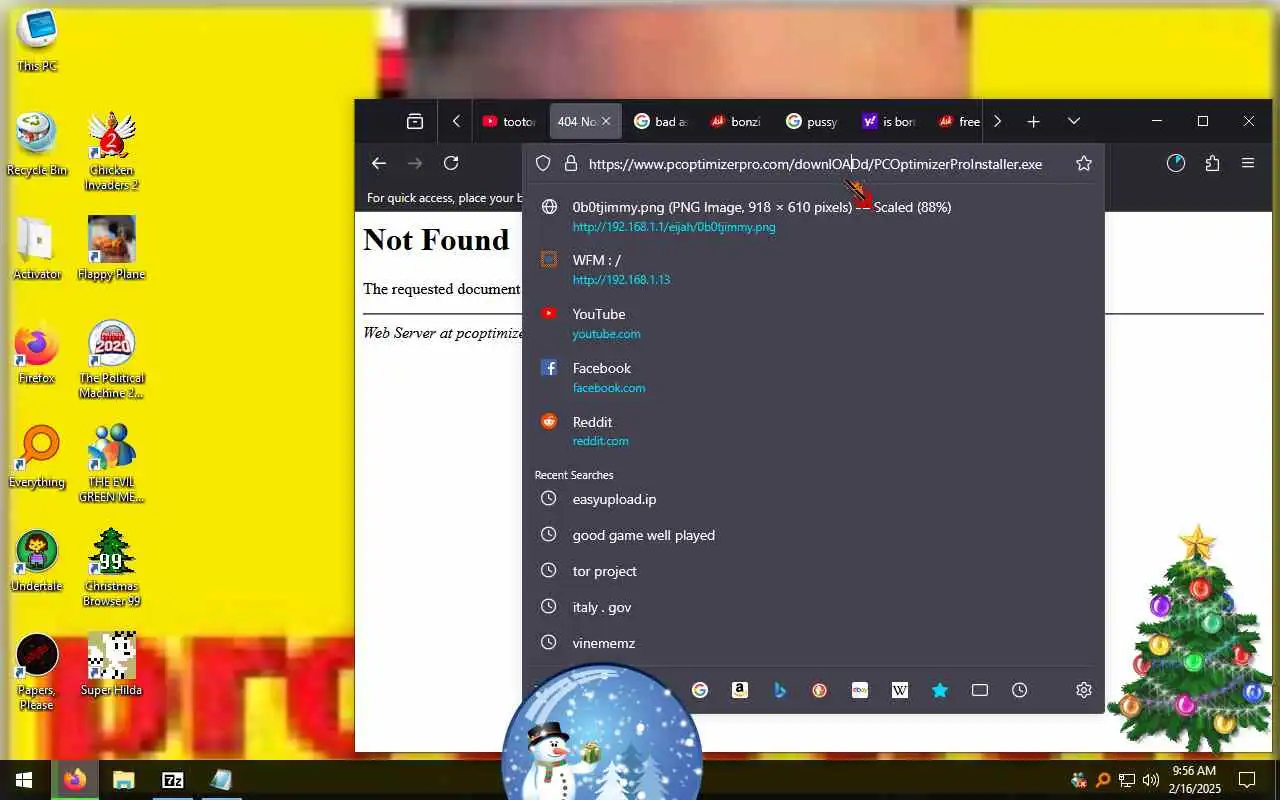
Task: Open the Chicken Invaders 2 desktop shortcut
Action: [x=111, y=150]
